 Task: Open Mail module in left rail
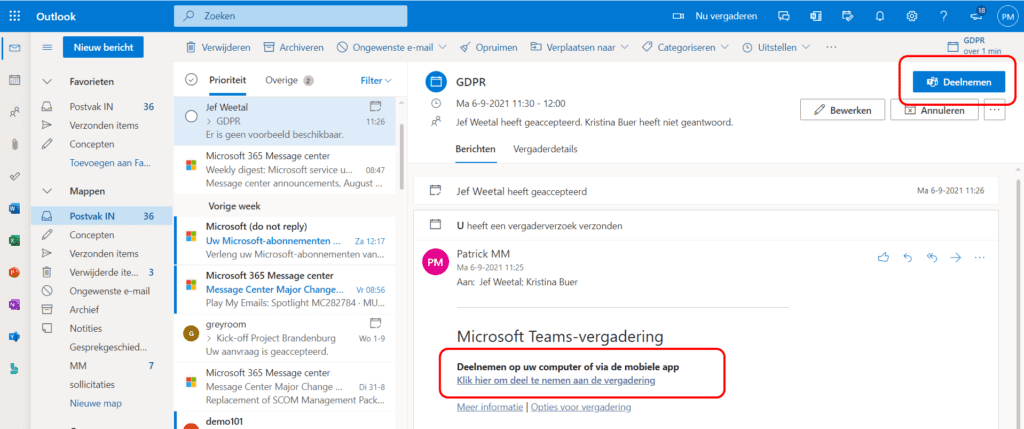coord(14,48)
